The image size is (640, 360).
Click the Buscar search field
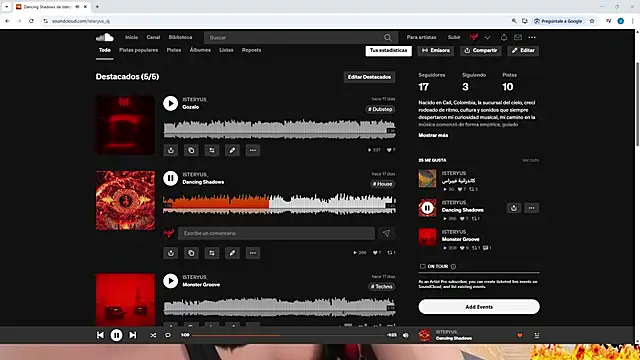300,38
